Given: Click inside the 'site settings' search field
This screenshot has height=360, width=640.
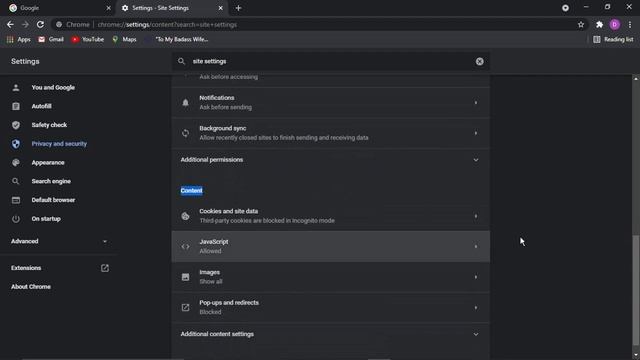Looking at the screenshot, I should 331,61.
